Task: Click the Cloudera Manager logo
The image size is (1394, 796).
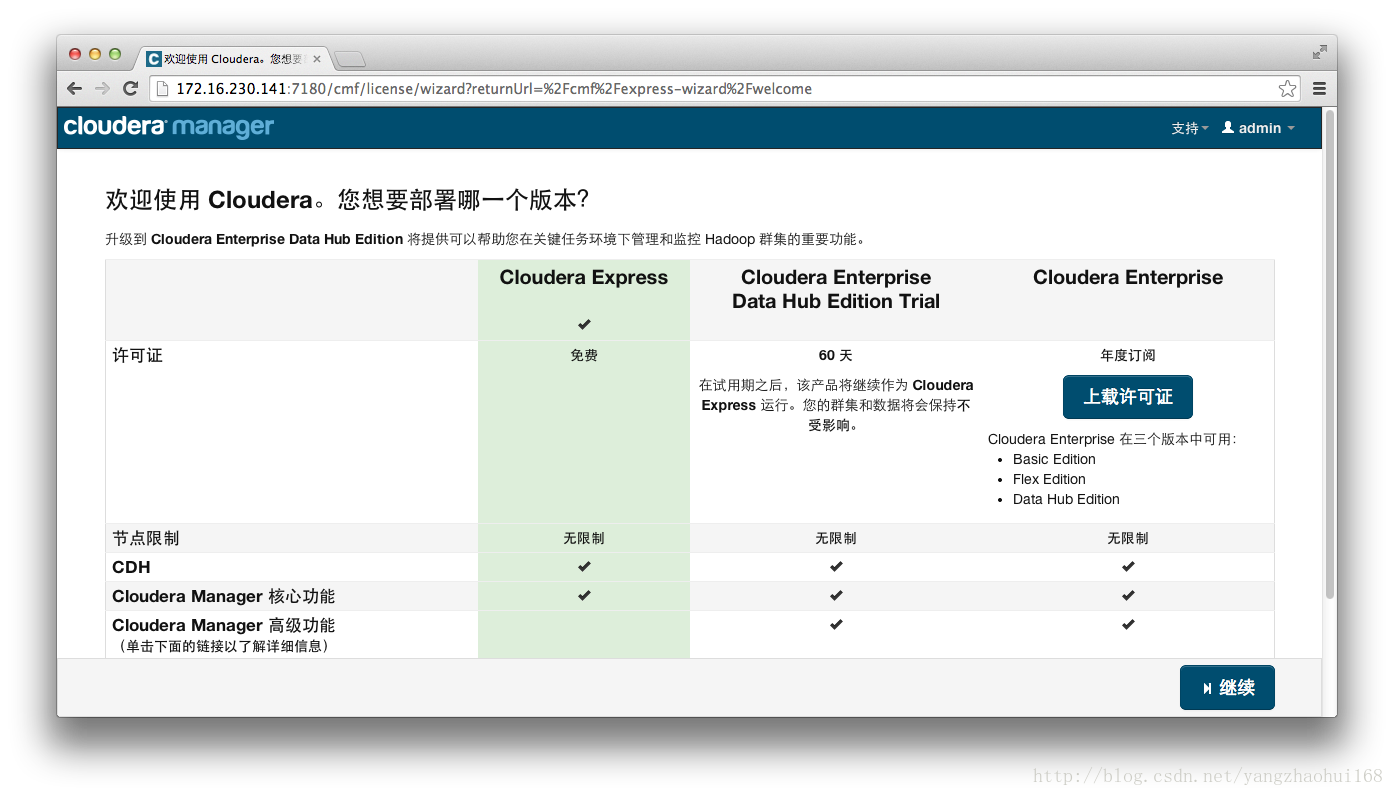Action: 169,127
